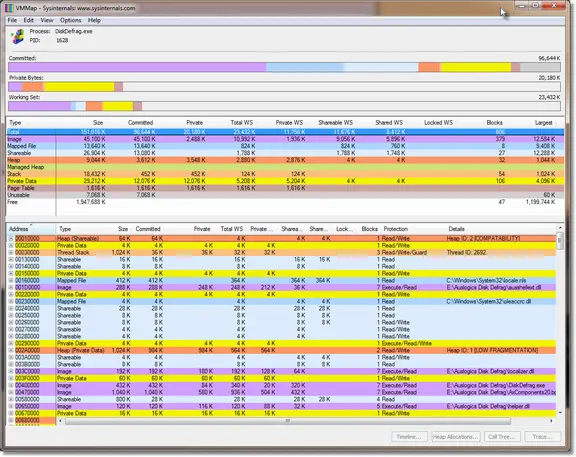The height and width of the screenshot is (457, 576).
Task: Select the Page Table summary row
Action: (285, 188)
